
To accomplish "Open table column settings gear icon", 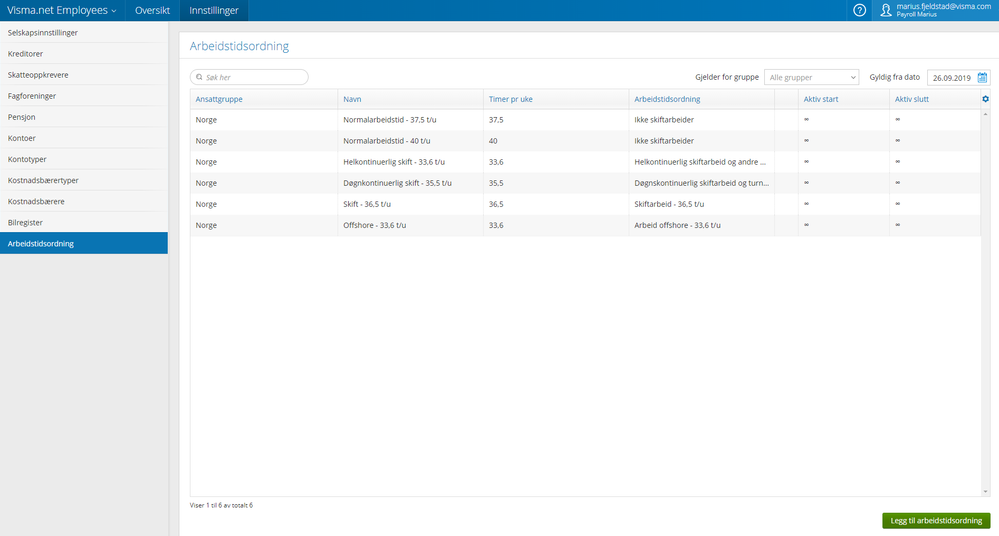I will pyautogui.click(x=985, y=99).
